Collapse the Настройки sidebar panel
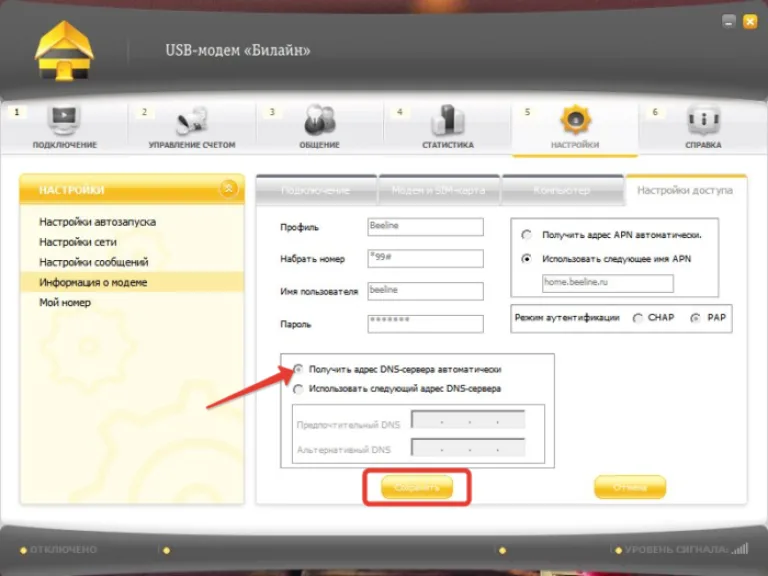Viewport: 768px width, 576px height. point(228,189)
